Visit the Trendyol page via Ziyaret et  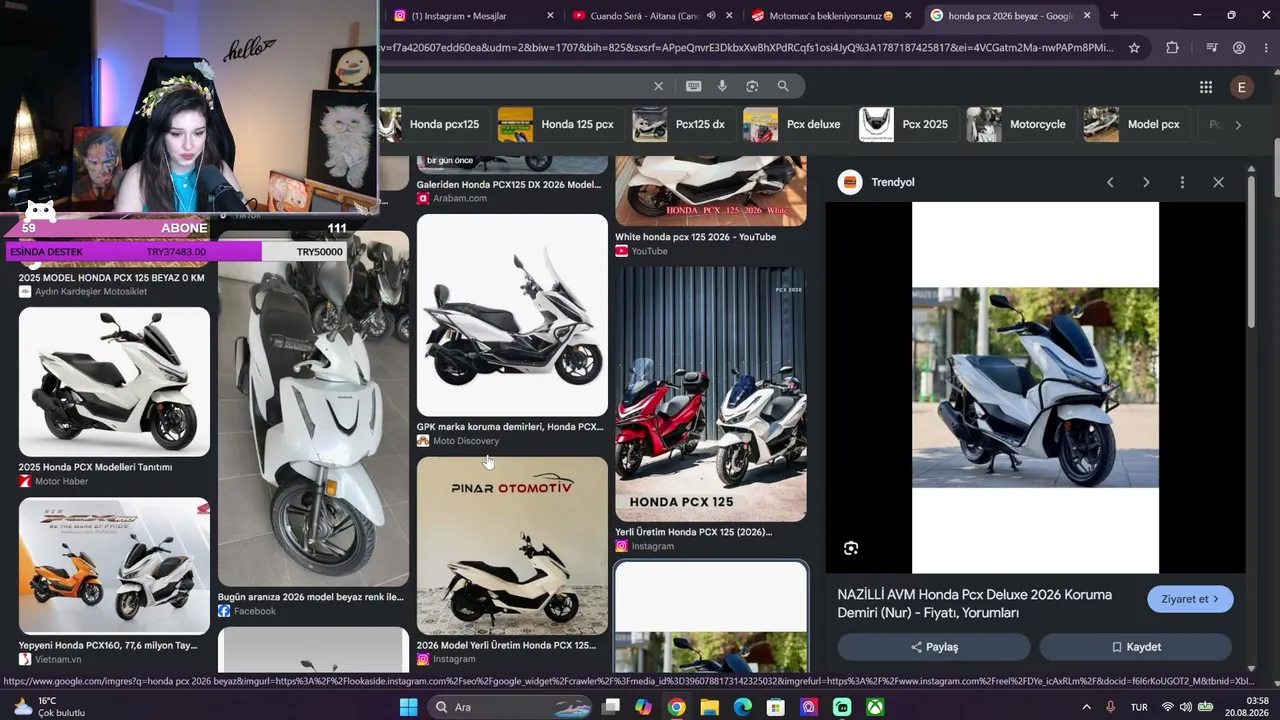(x=1190, y=599)
